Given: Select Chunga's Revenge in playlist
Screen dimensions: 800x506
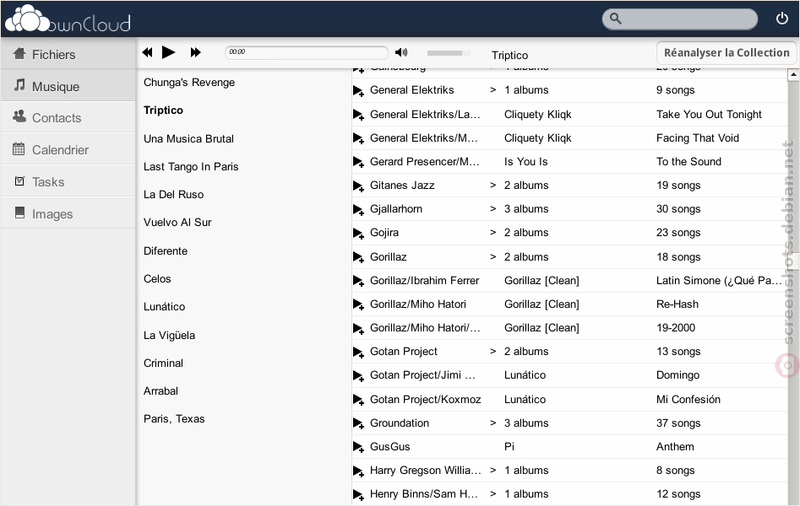Looking at the screenshot, I should pyautogui.click(x=189, y=82).
